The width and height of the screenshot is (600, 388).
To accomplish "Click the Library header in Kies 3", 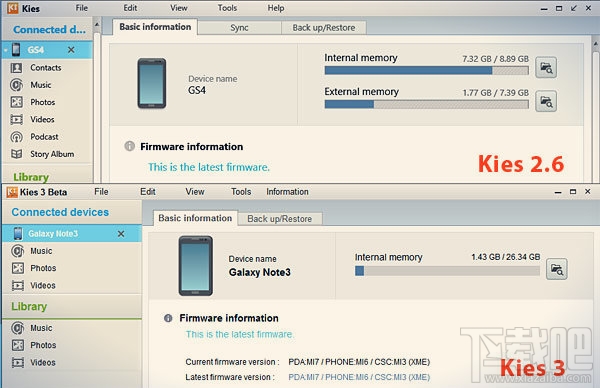I will [x=29, y=306].
